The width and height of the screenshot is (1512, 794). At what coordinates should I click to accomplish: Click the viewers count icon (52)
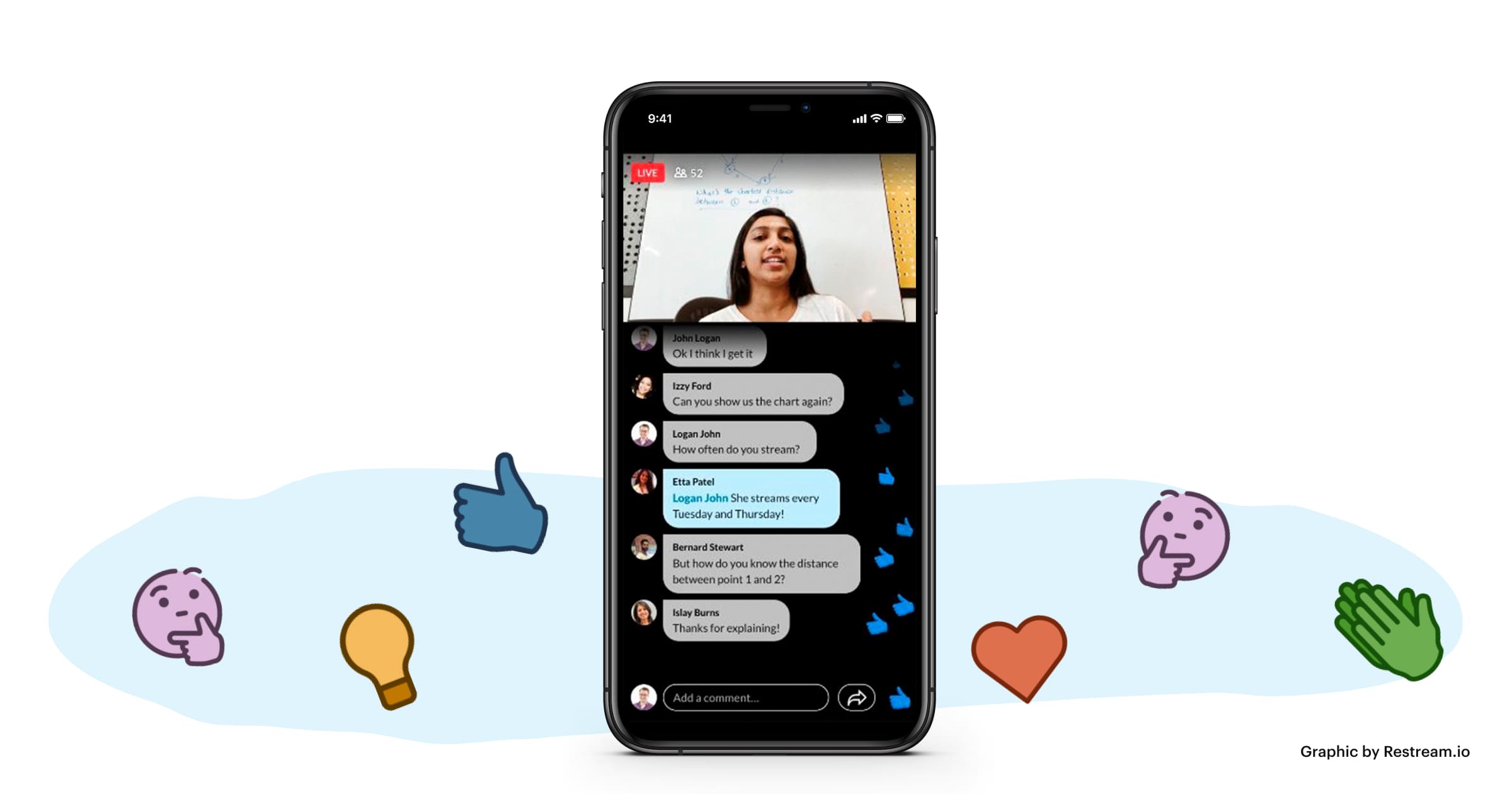(680, 177)
